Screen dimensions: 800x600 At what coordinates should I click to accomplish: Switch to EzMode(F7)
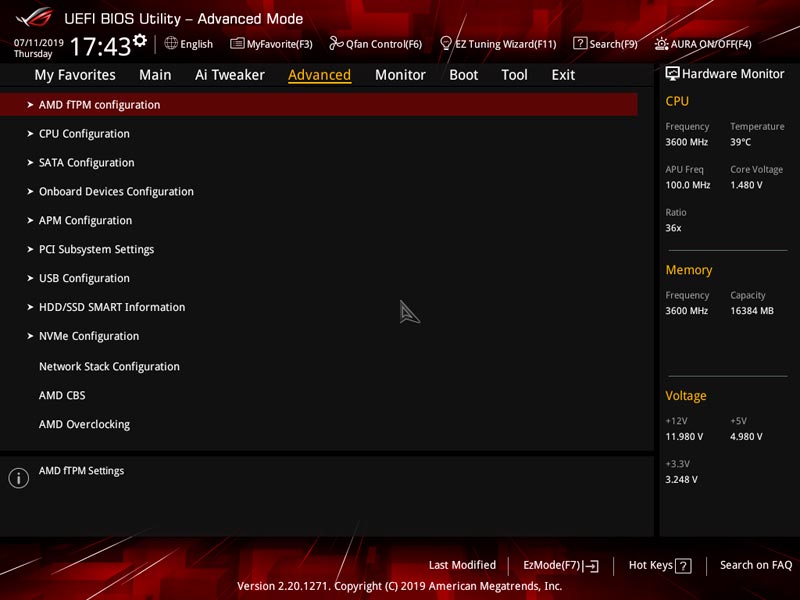point(561,566)
